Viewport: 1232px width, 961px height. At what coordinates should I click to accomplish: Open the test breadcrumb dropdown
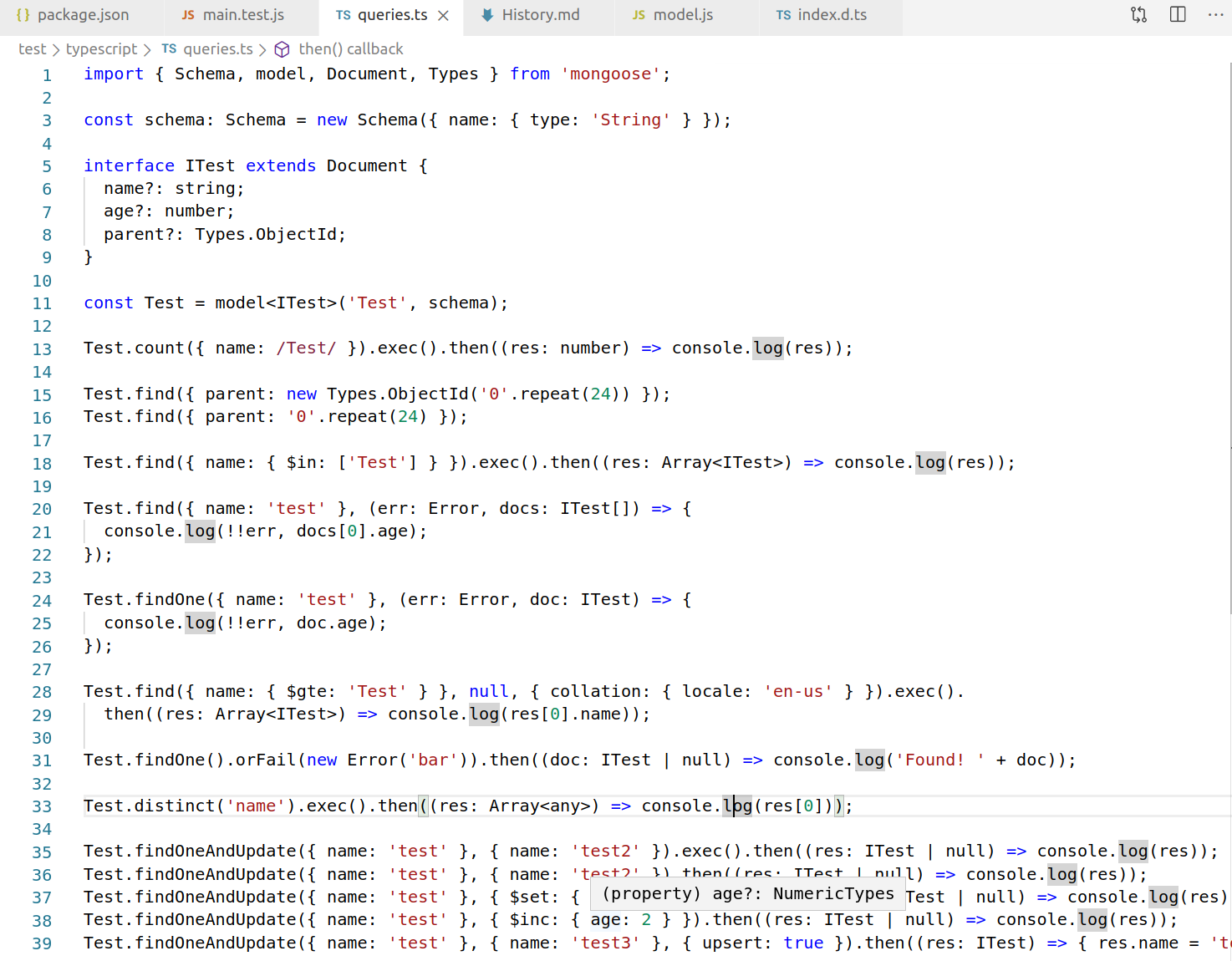coord(32,48)
